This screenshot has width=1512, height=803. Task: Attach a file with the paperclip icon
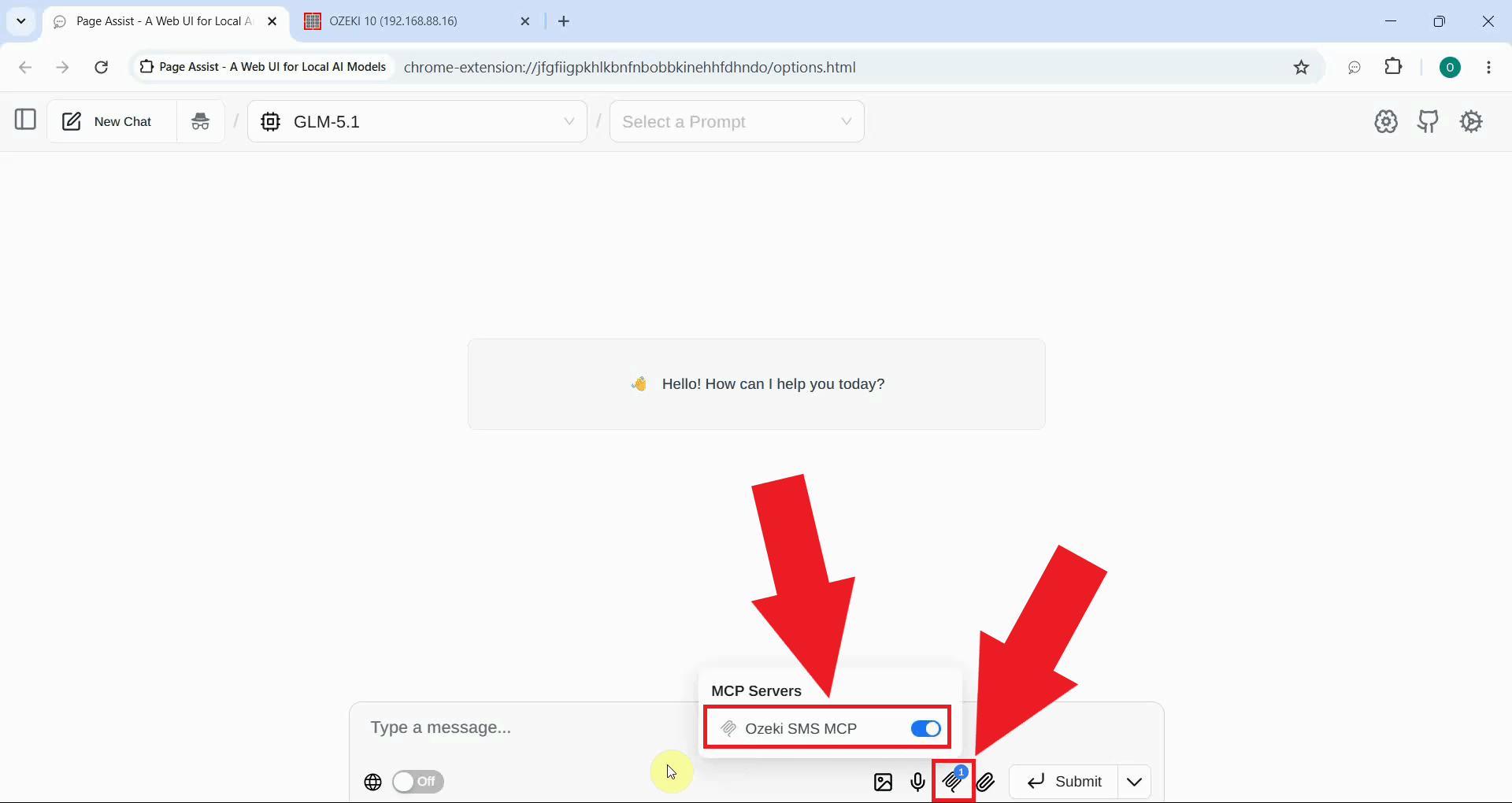(986, 782)
